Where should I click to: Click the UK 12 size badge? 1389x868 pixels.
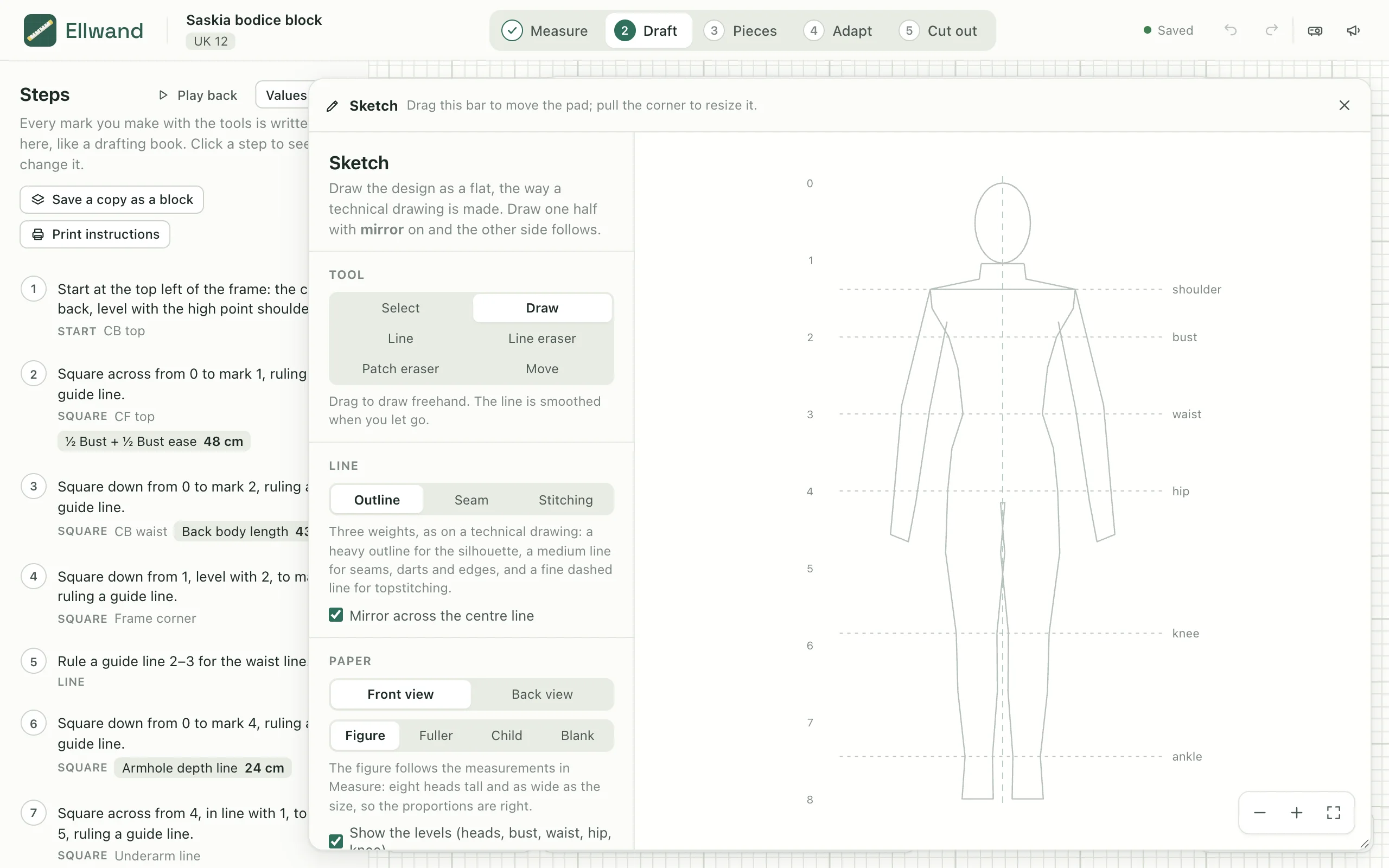tap(210, 41)
